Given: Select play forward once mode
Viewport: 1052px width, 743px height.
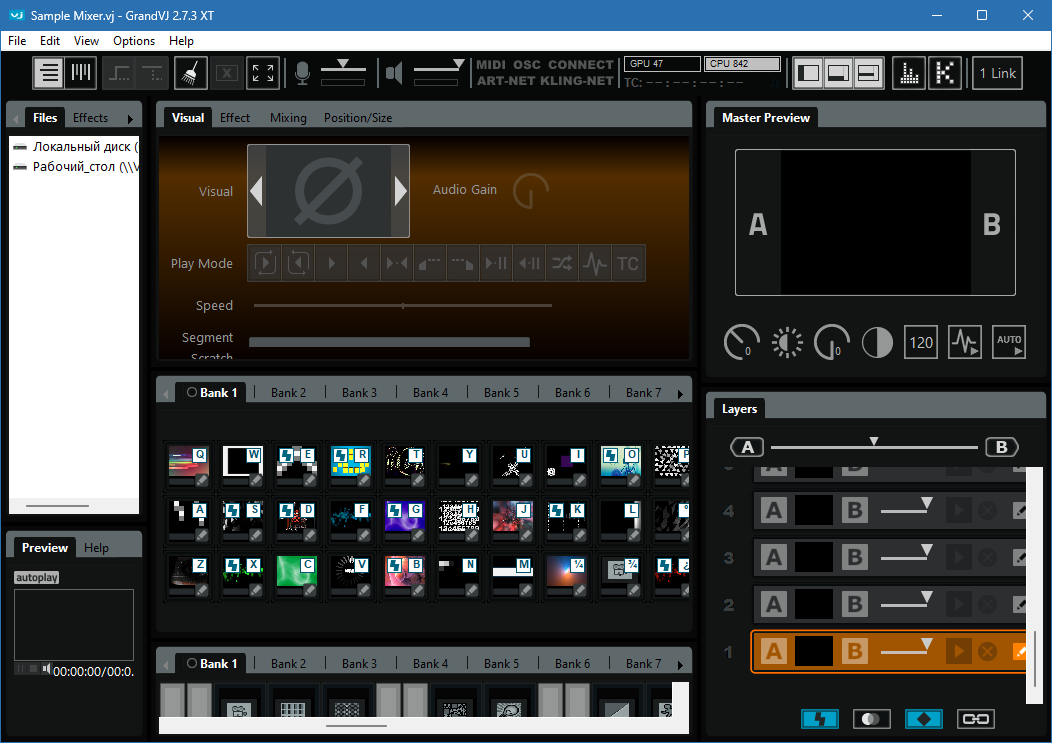Looking at the screenshot, I should [331, 263].
